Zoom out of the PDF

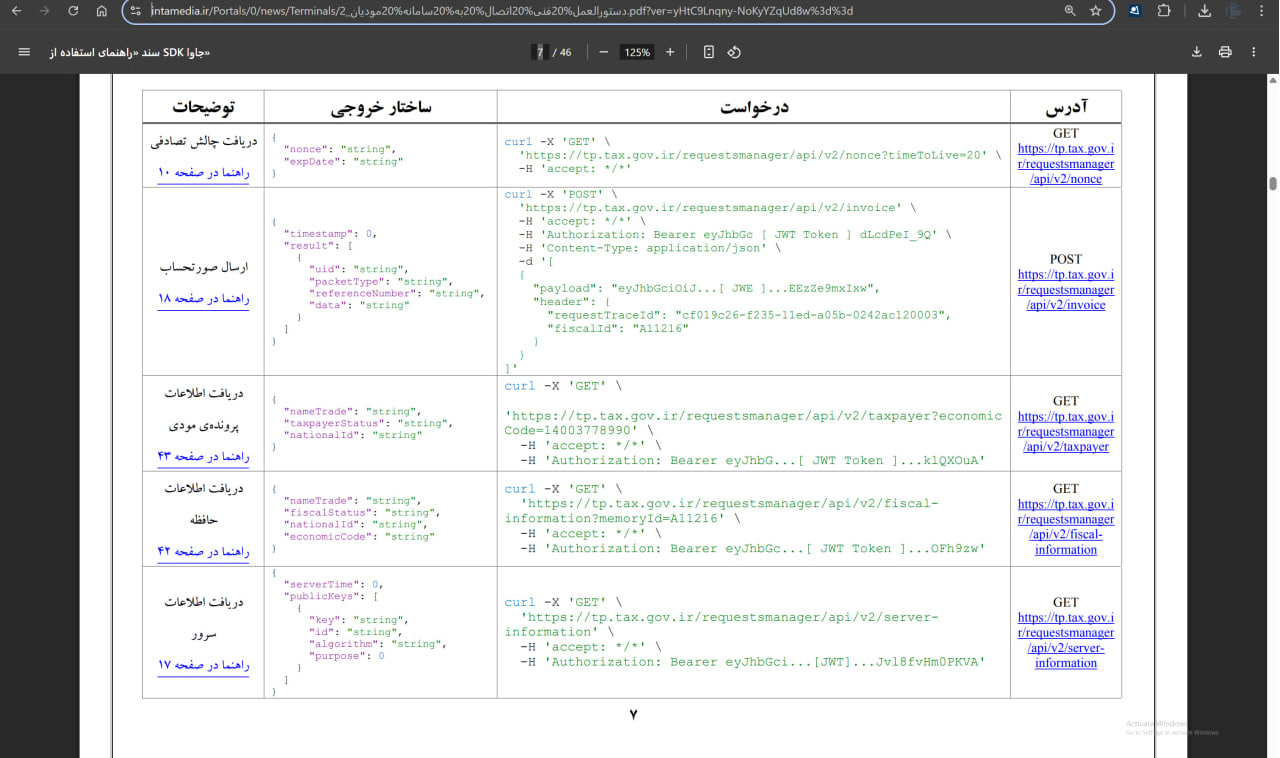coord(603,52)
